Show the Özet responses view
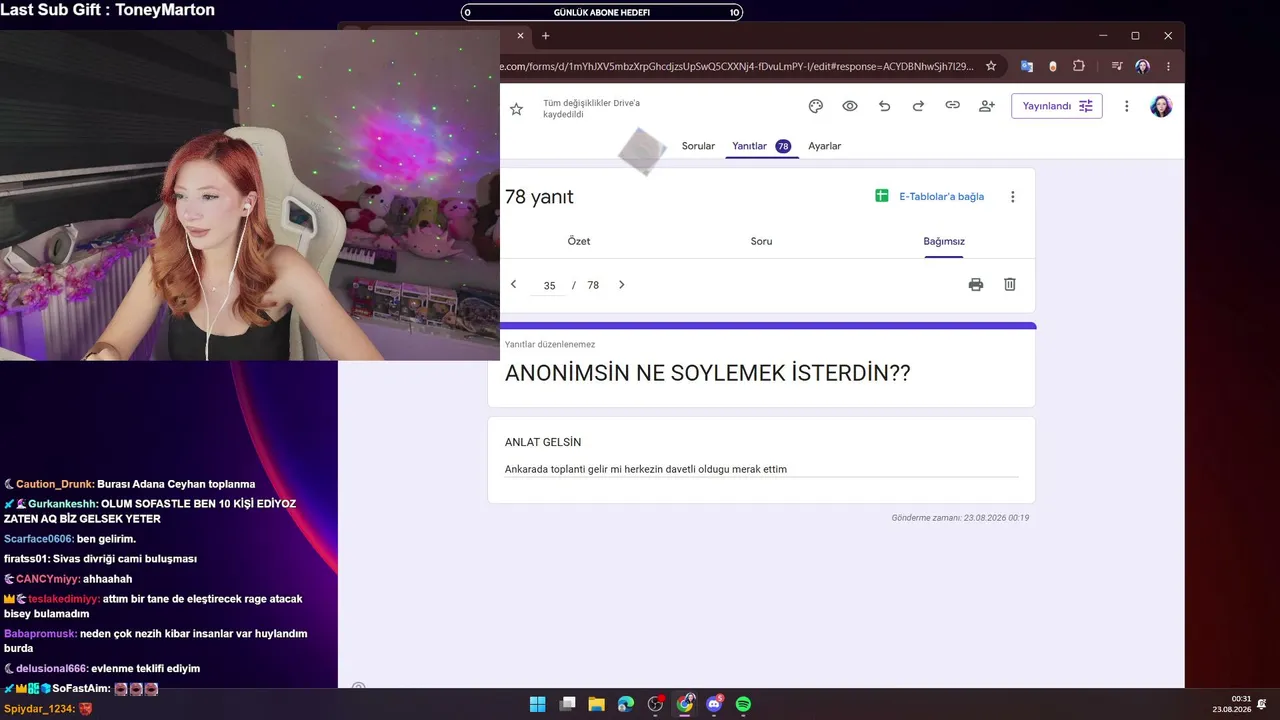Viewport: 1280px width, 720px height. [579, 241]
